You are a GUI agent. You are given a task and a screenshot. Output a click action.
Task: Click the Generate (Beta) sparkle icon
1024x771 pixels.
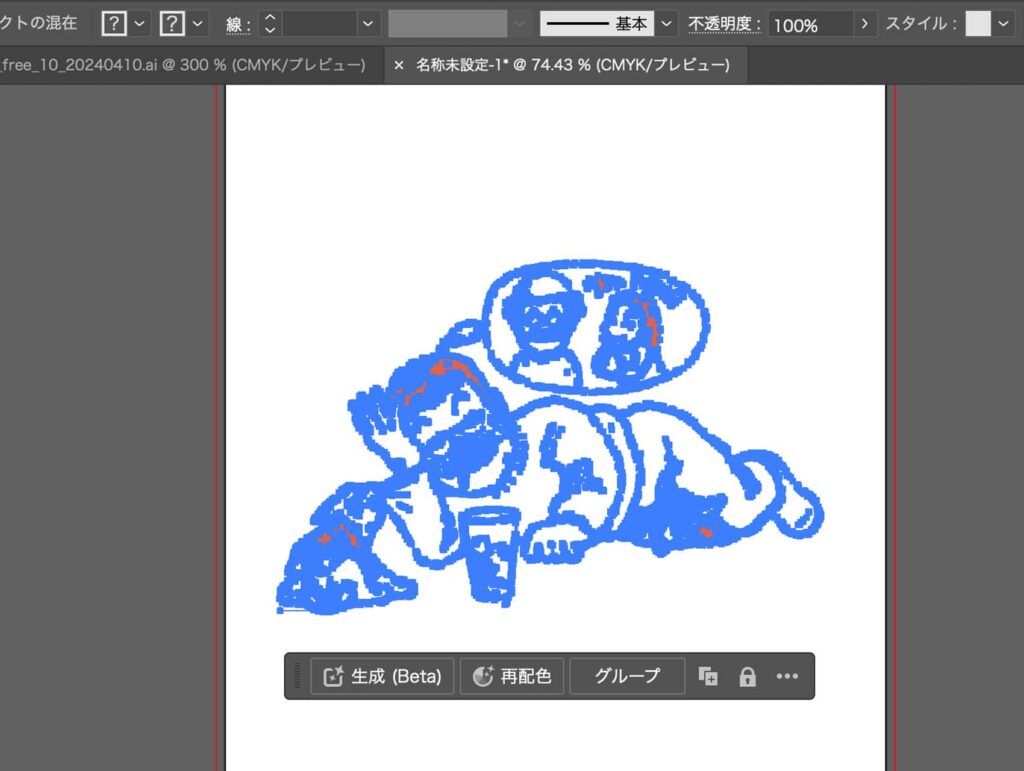(333, 676)
